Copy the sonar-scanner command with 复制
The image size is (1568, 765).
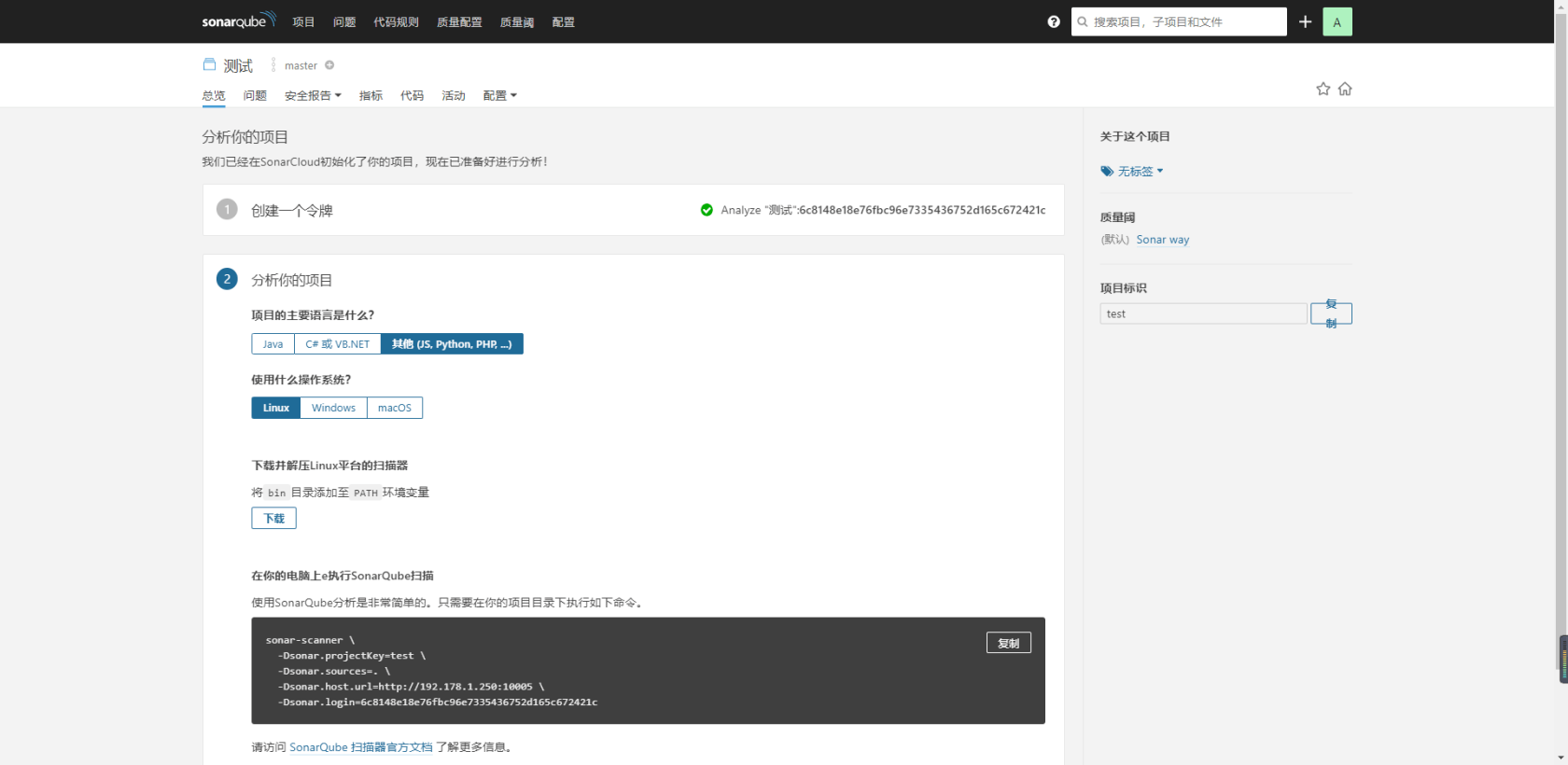coord(1008,643)
